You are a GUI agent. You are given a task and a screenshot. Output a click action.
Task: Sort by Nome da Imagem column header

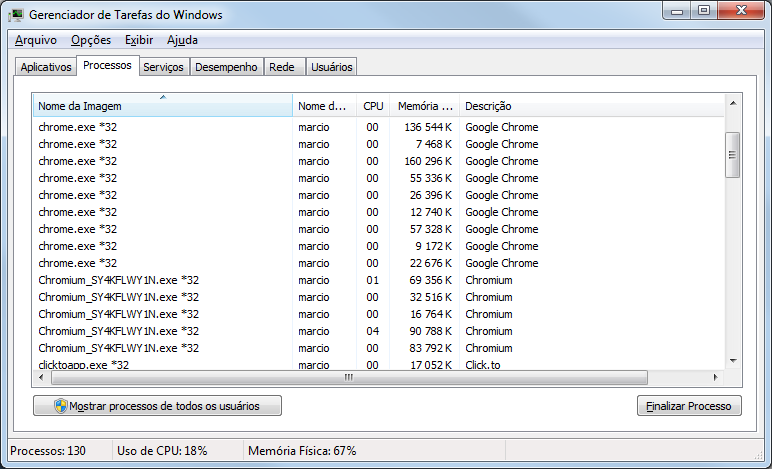[162, 105]
